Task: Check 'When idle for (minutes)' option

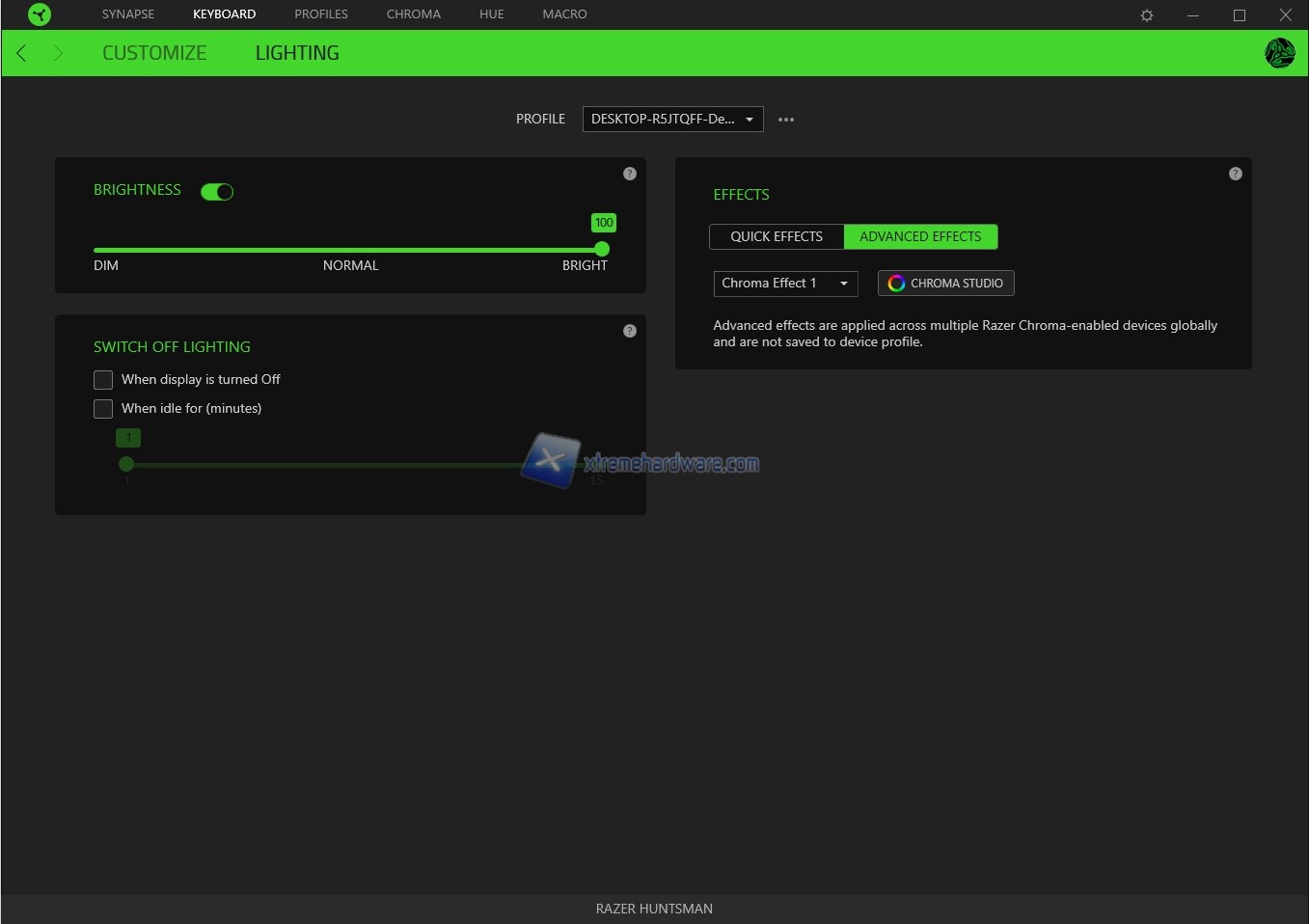Action: coord(103,409)
